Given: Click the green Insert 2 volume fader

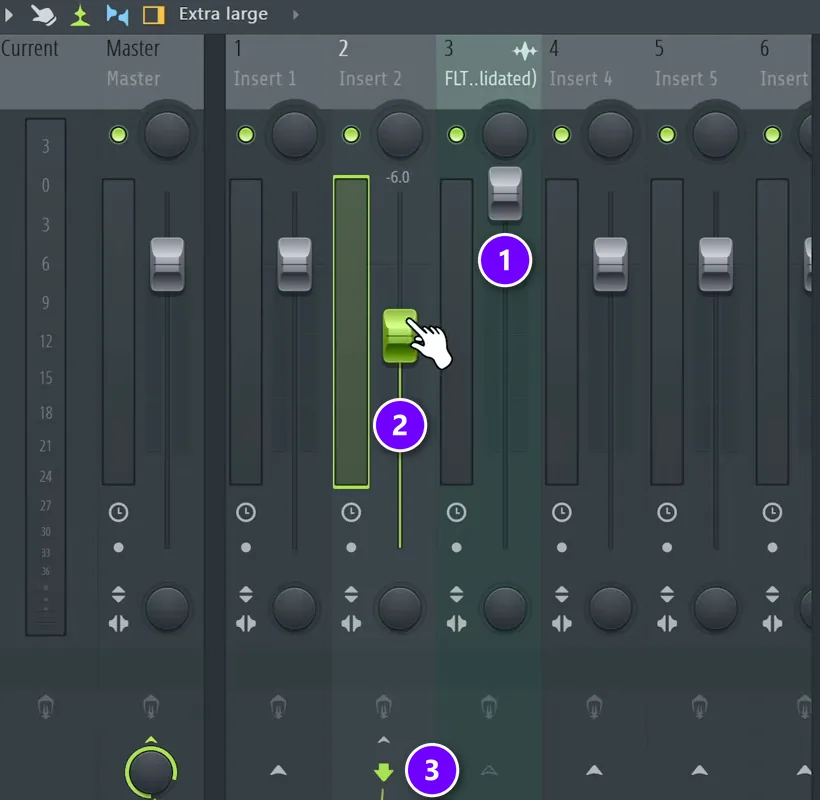Looking at the screenshot, I should [x=400, y=336].
